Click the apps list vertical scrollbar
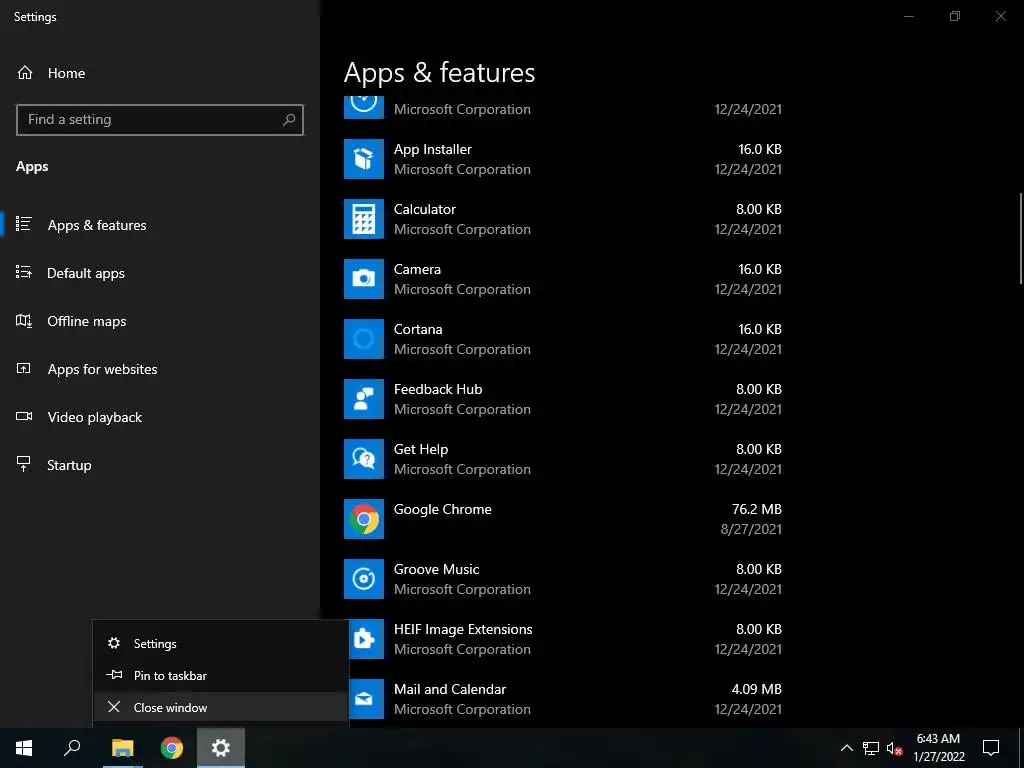Viewport: 1024px width, 768px height. point(1021,238)
